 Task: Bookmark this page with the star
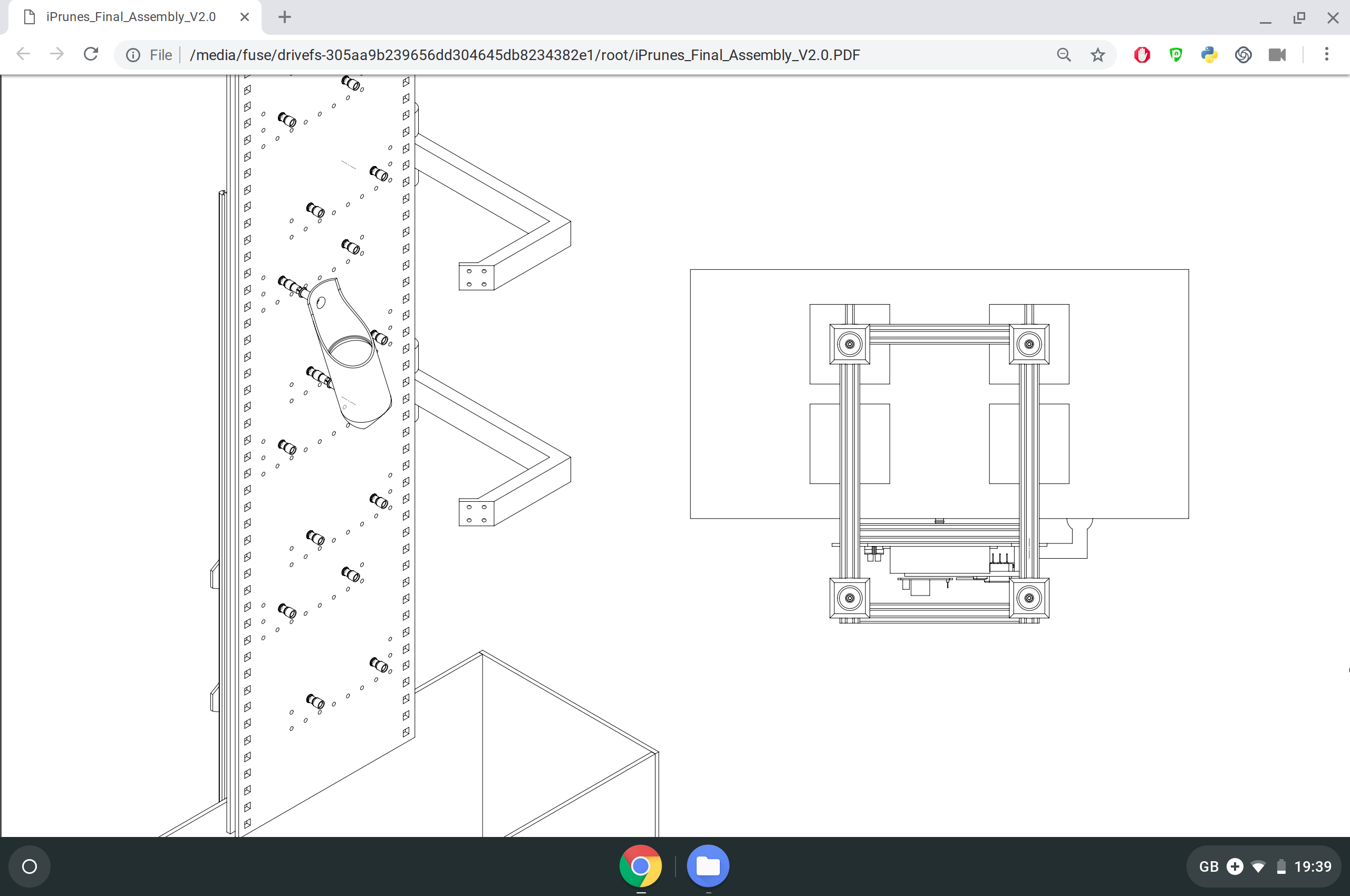coord(1097,54)
